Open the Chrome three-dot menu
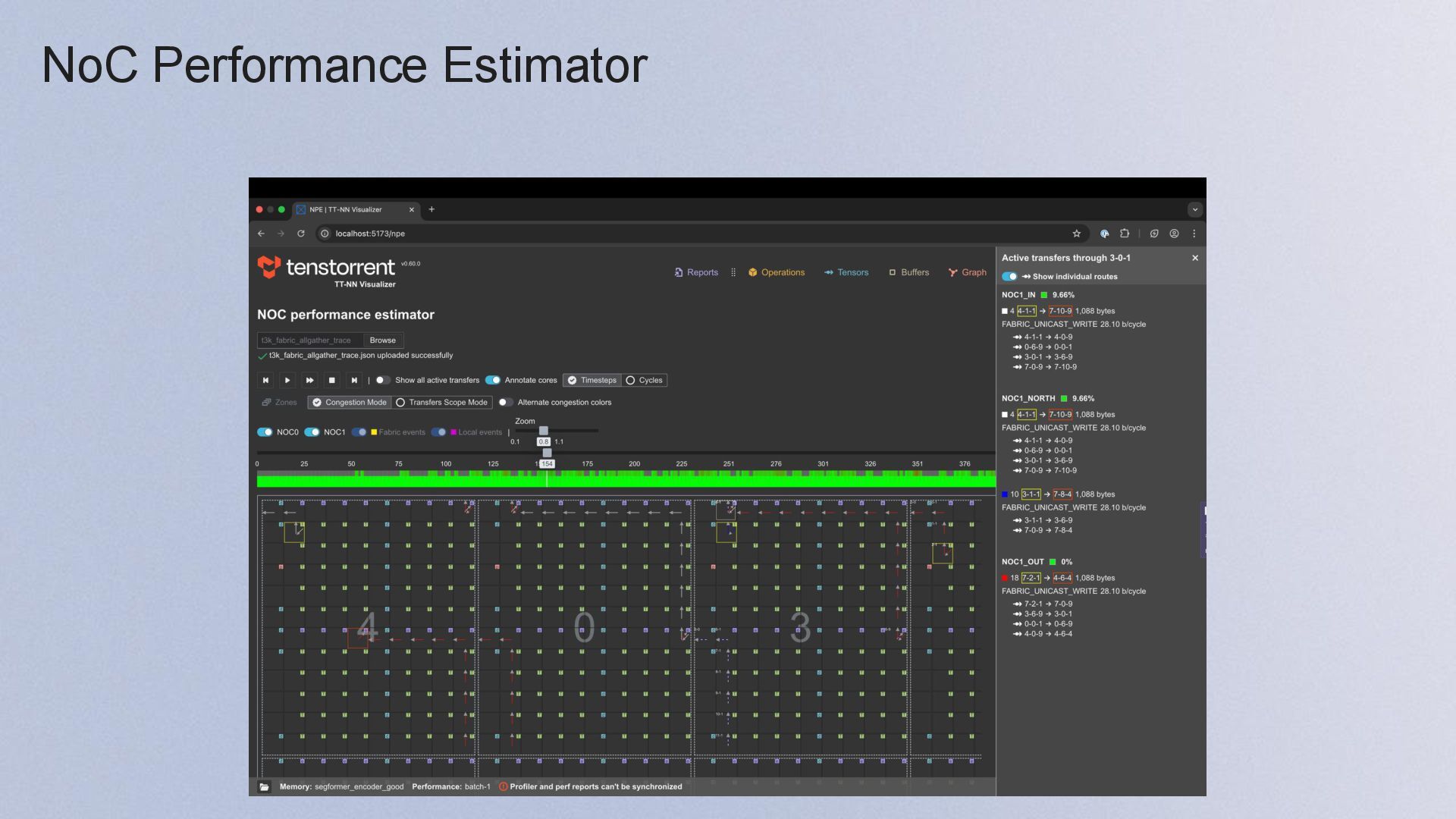The height and width of the screenshot is (819, 1456). click(x=1194, y=234)
